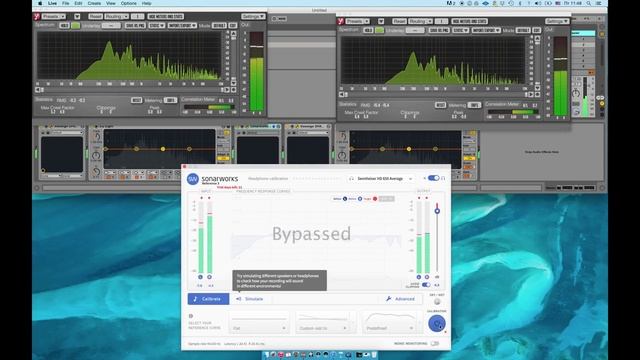The width and height of the screenshot is (640, 360).
Task: Click the left scroll arrow under the right SPAN spectrum
Action: tap(342, 94)
